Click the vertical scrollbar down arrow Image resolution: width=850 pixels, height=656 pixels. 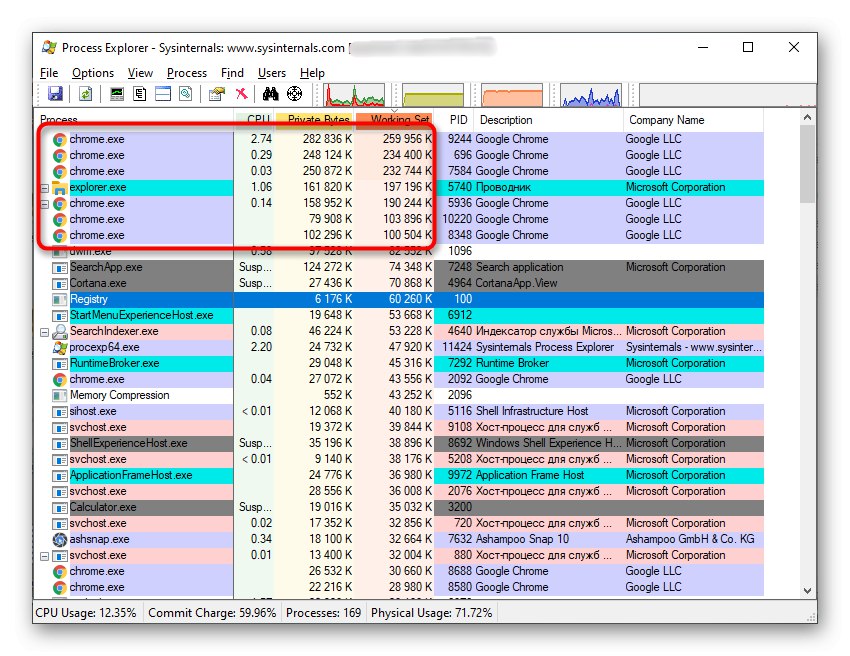pos(807,591)
